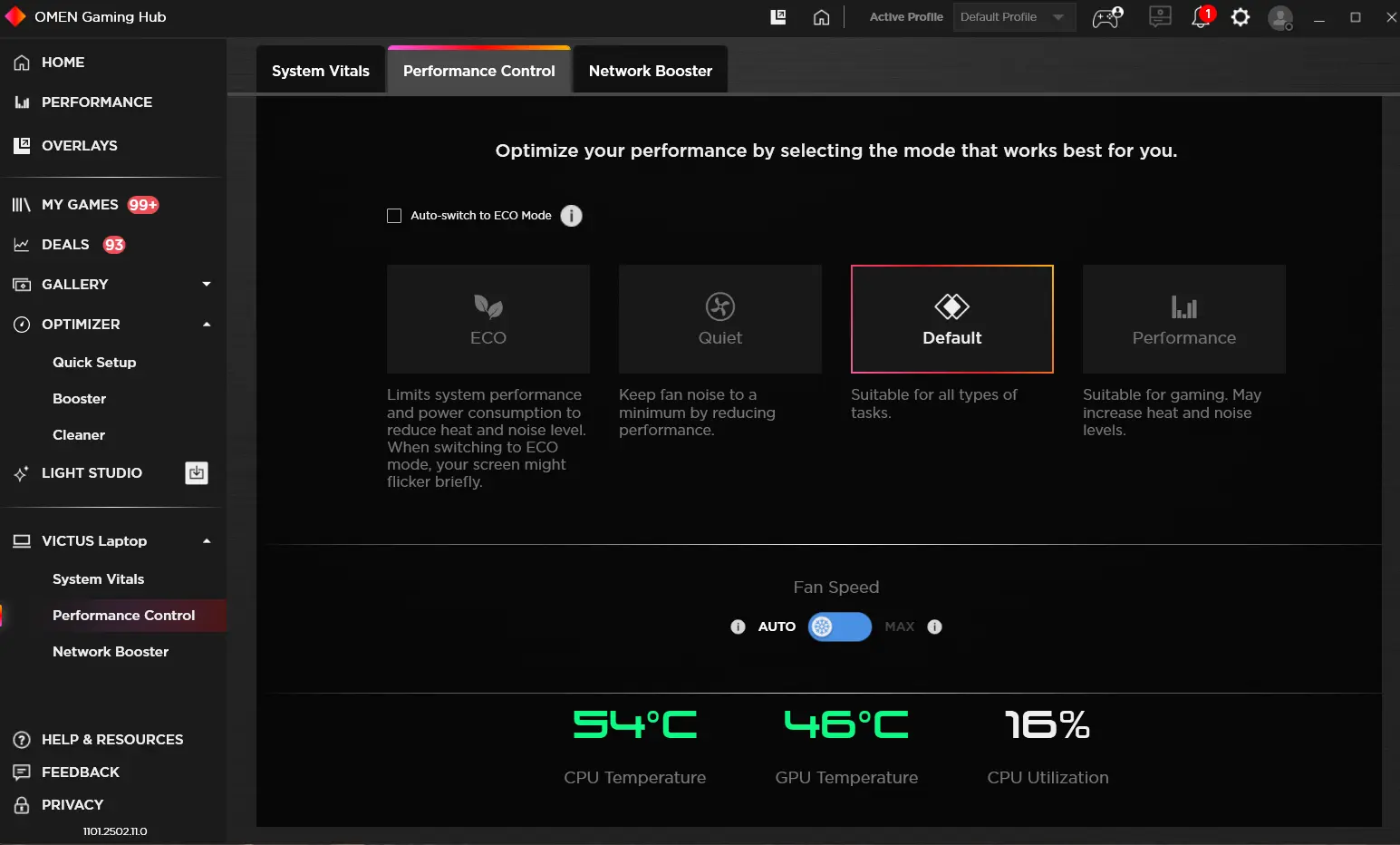Click the 54°C CPU Temperature reading
1400x845 pixels.
coord(635,724)
